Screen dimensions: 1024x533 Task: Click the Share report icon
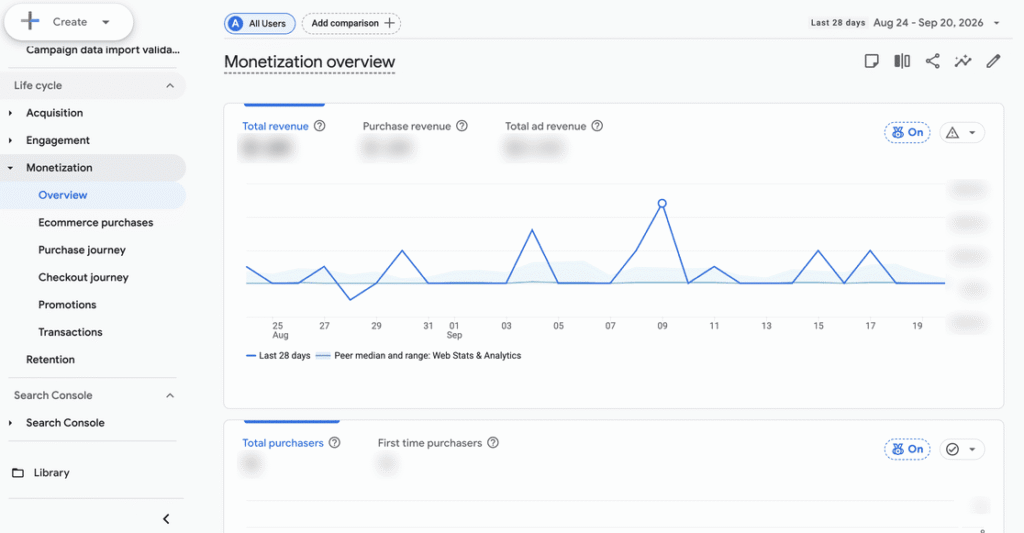tap(933, 61)
